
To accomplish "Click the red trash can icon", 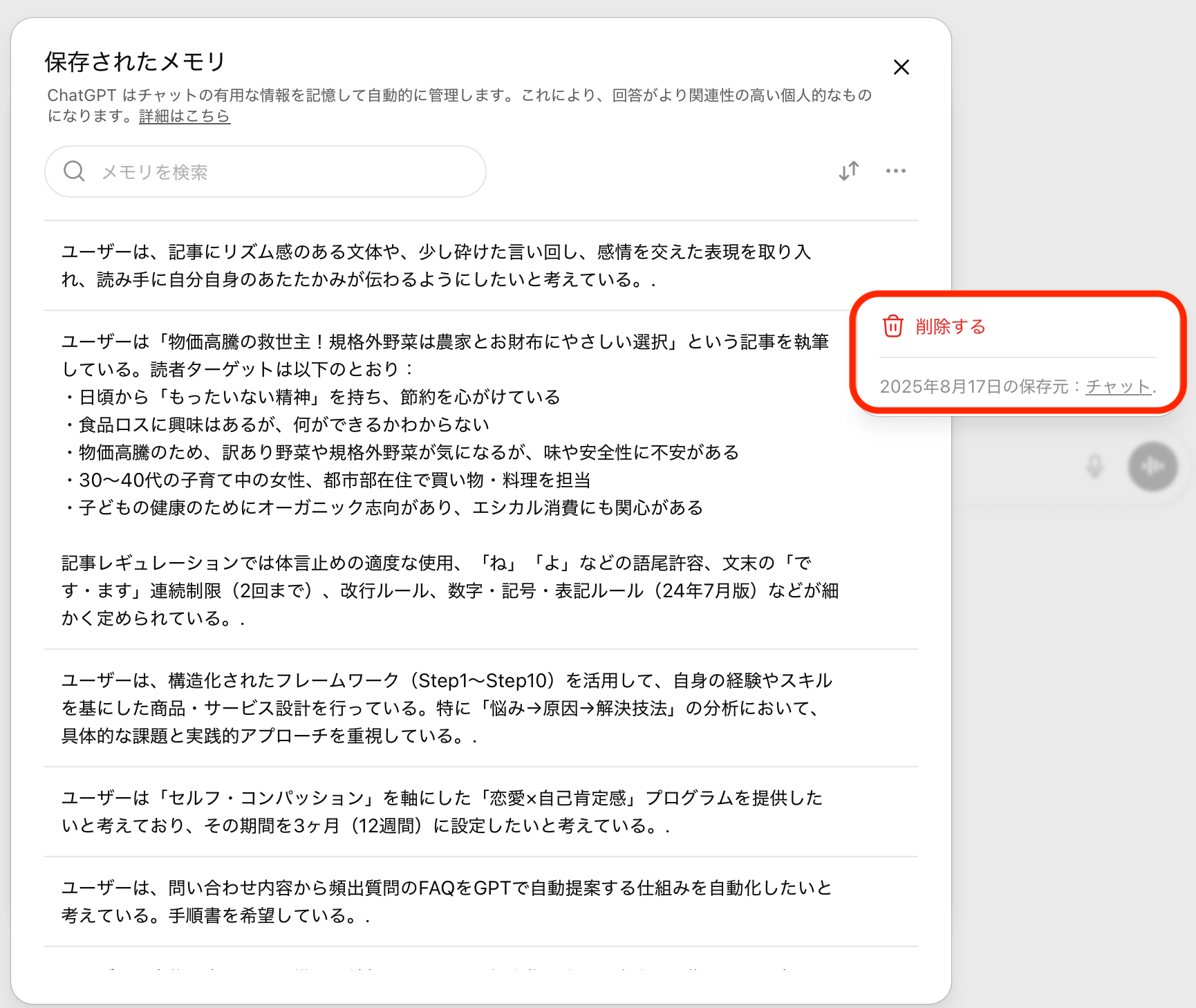I will [893, 326].
